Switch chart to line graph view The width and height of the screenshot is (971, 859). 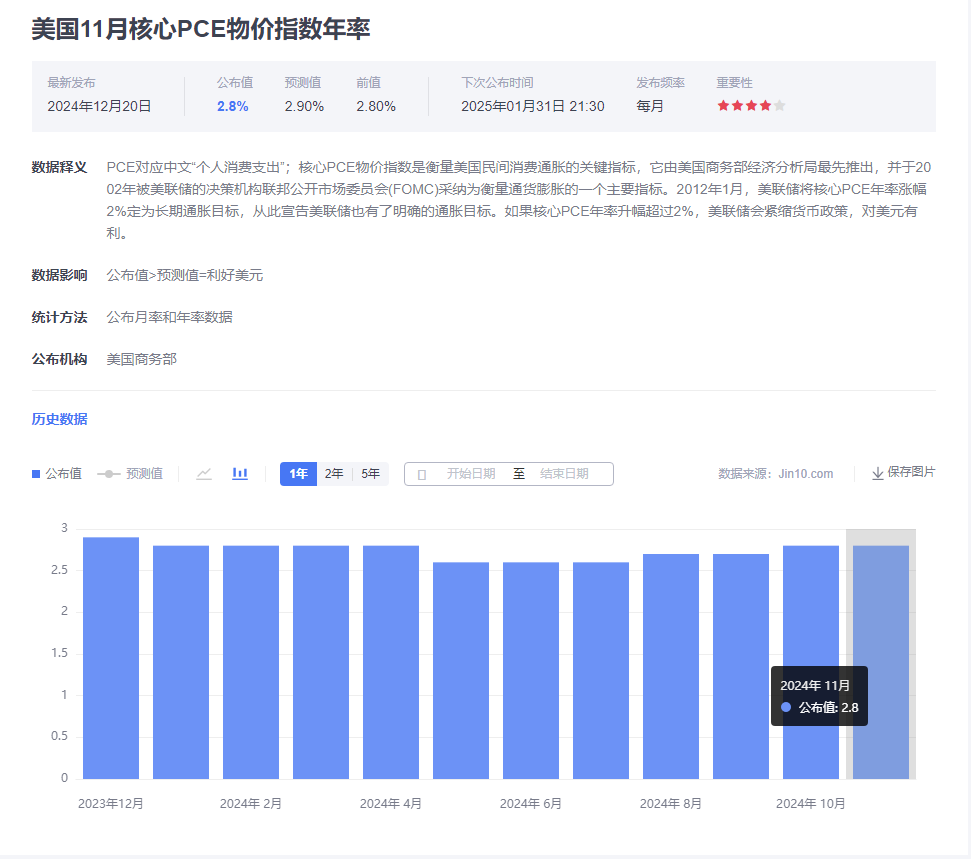point(204,474)
